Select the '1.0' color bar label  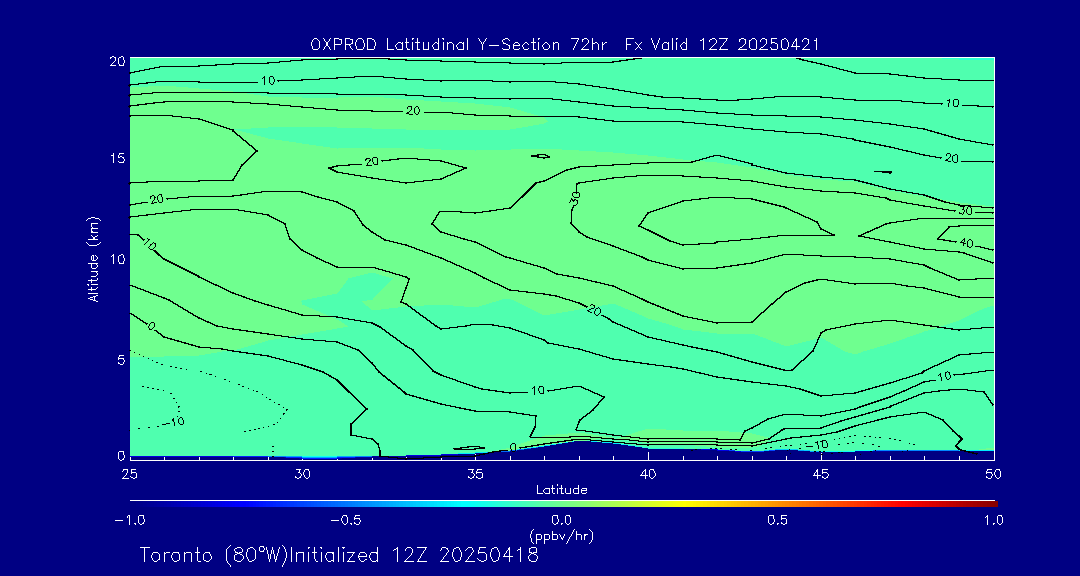(x=994, y=520)
